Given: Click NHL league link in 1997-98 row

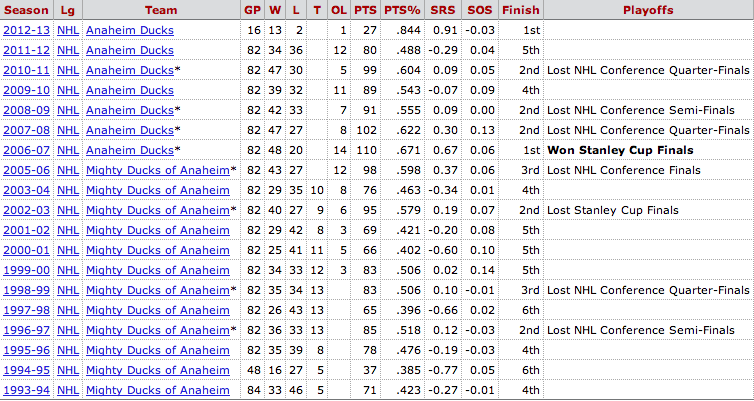Looking at the screenshot, I should point(68,311).
